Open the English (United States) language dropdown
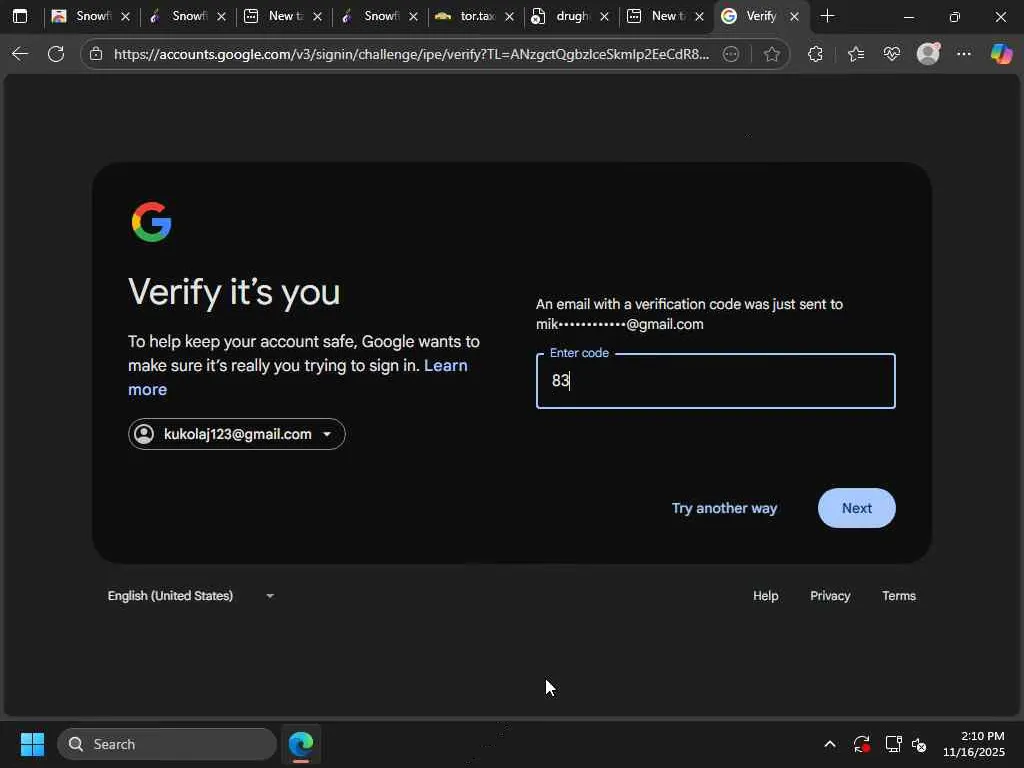Viewport: 1024px width, 768px height. tap(191, 596)
